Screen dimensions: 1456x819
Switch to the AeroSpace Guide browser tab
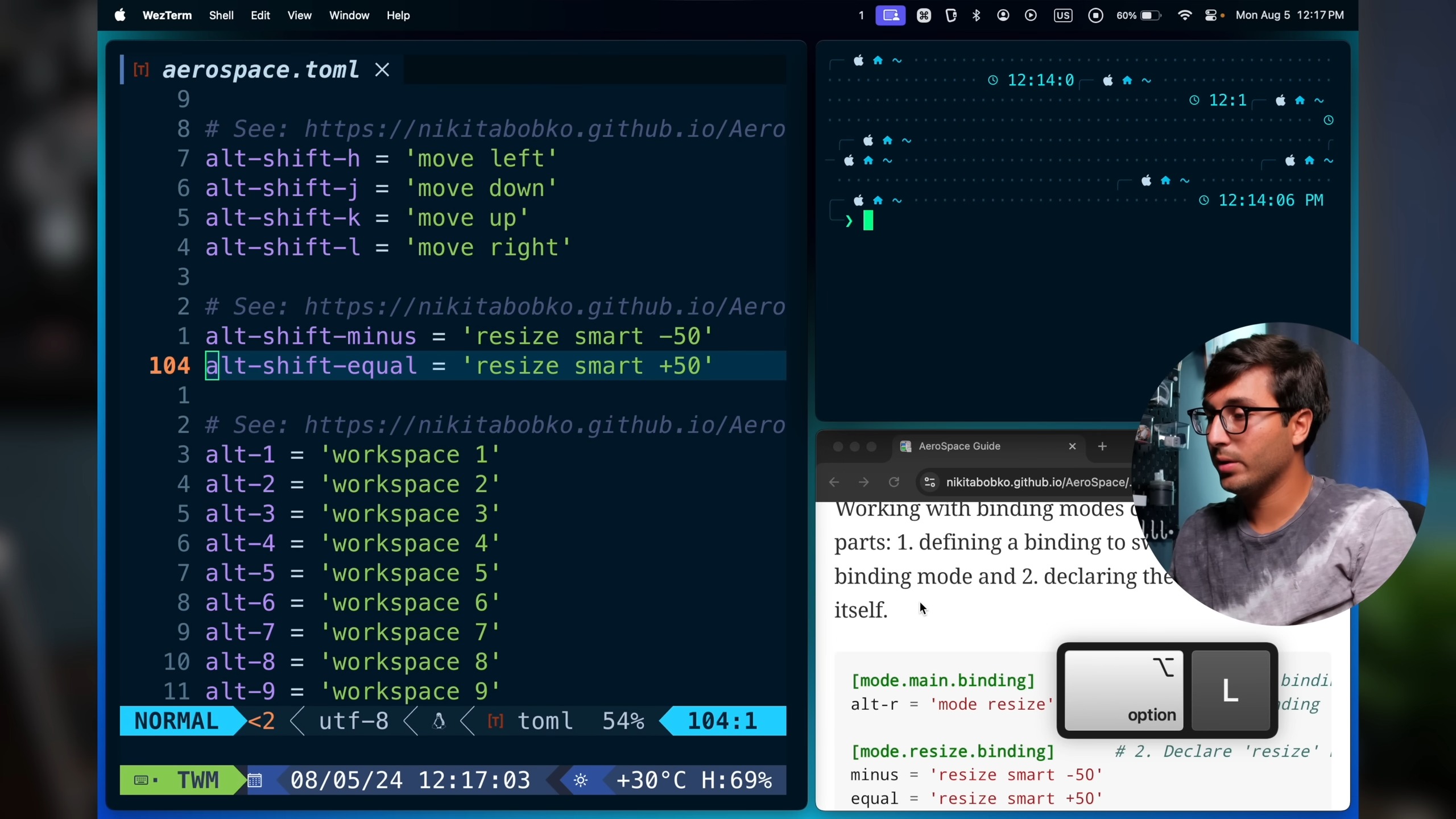959,446
